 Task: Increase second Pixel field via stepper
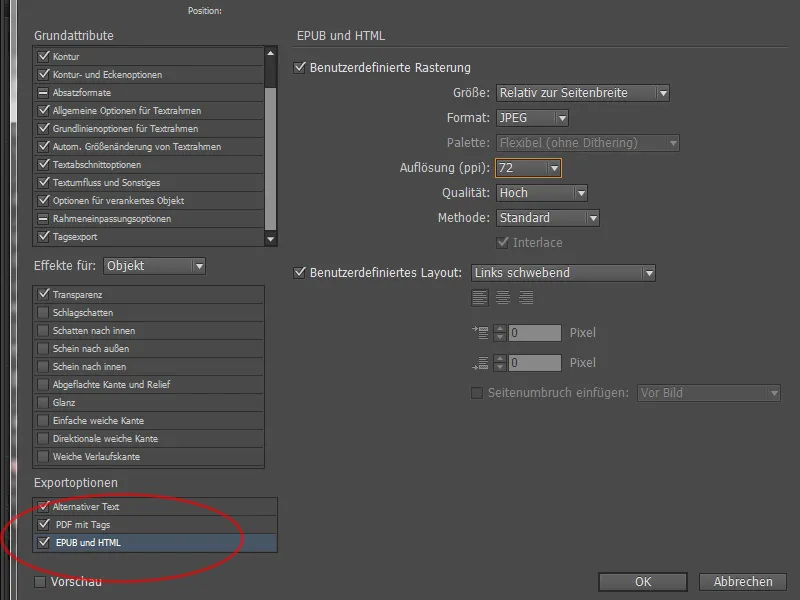click(x=500, y=359)
